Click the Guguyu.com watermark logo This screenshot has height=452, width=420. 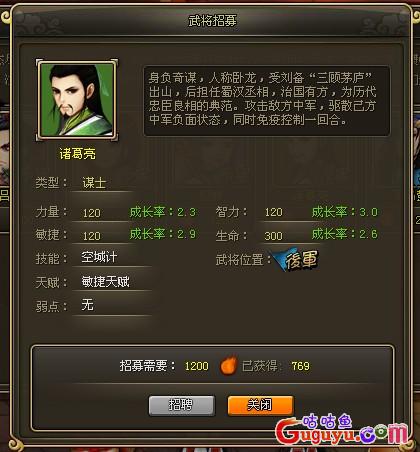tap(342, 430)
